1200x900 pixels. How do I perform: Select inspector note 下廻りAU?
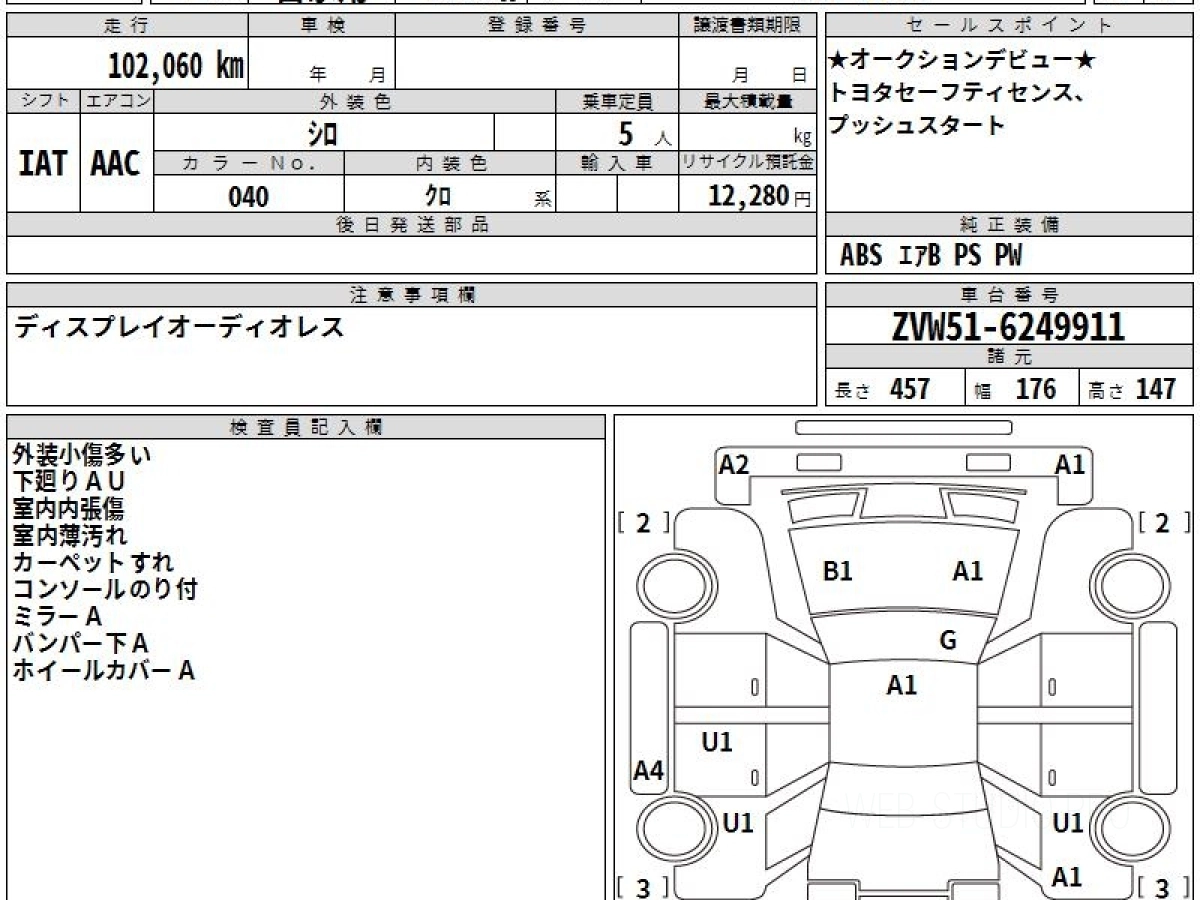click(69, 482)
